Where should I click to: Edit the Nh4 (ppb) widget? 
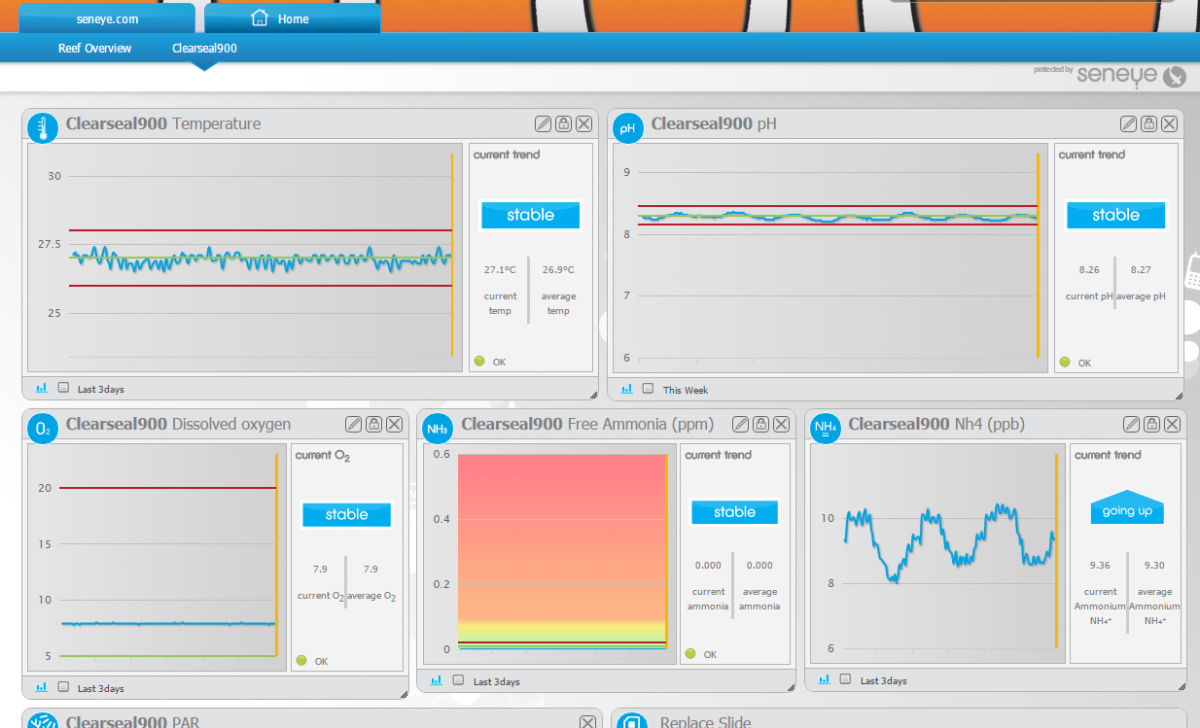[x=1131, y=424]
